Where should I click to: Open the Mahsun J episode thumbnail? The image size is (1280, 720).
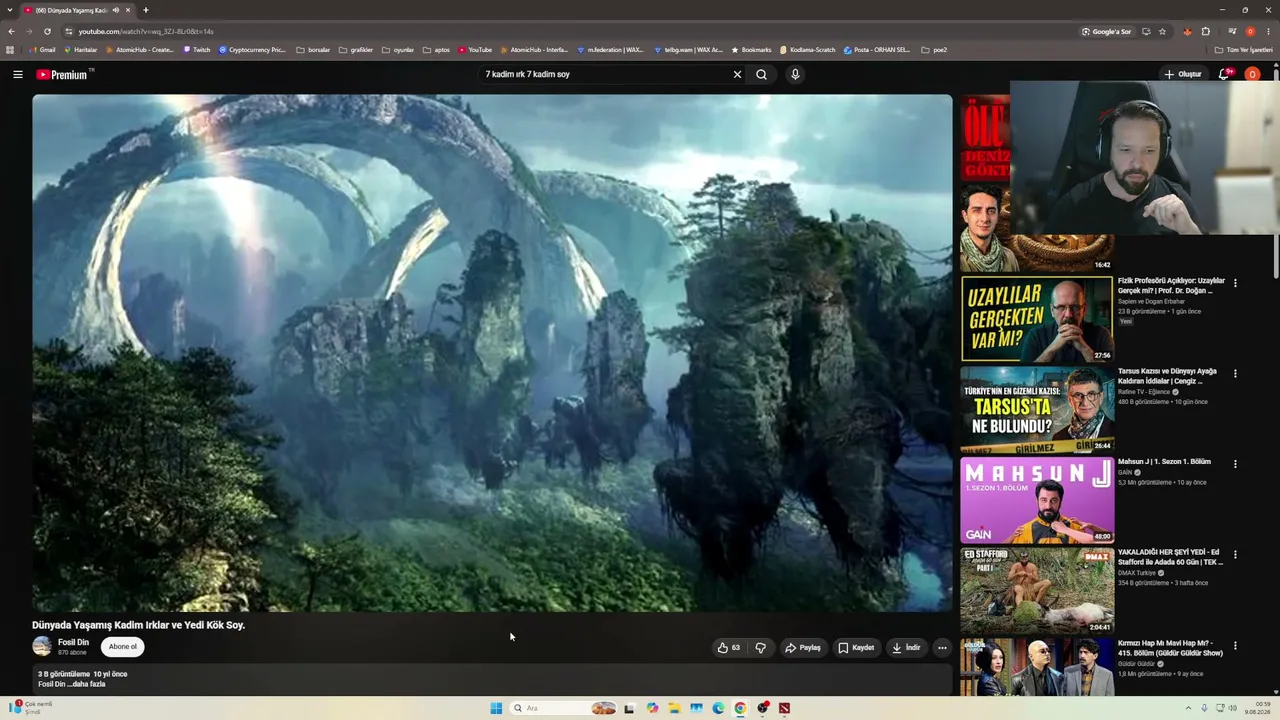1037,500
